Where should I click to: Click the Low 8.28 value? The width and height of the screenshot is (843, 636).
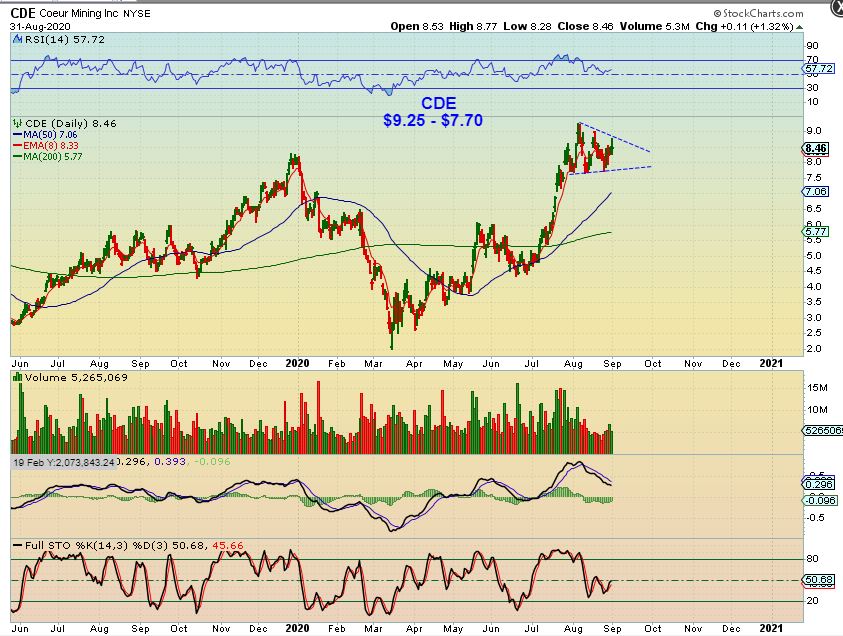point(527,26)
